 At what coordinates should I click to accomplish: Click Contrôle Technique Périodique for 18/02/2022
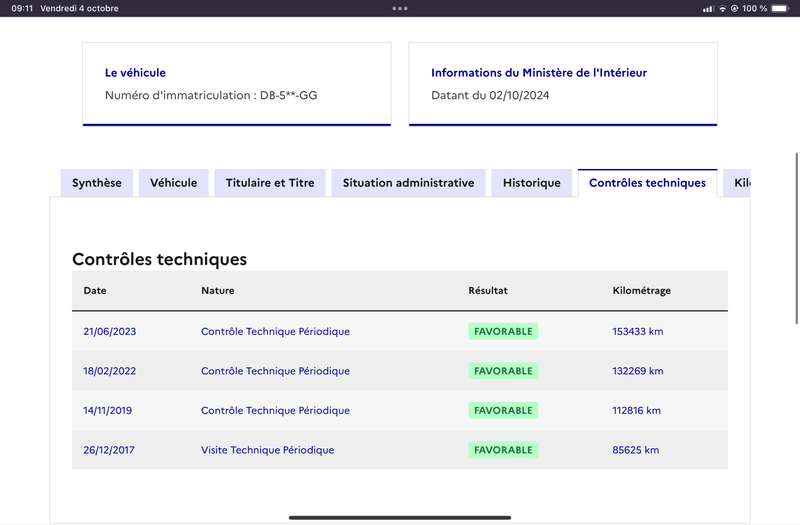(x=276, y=371)
